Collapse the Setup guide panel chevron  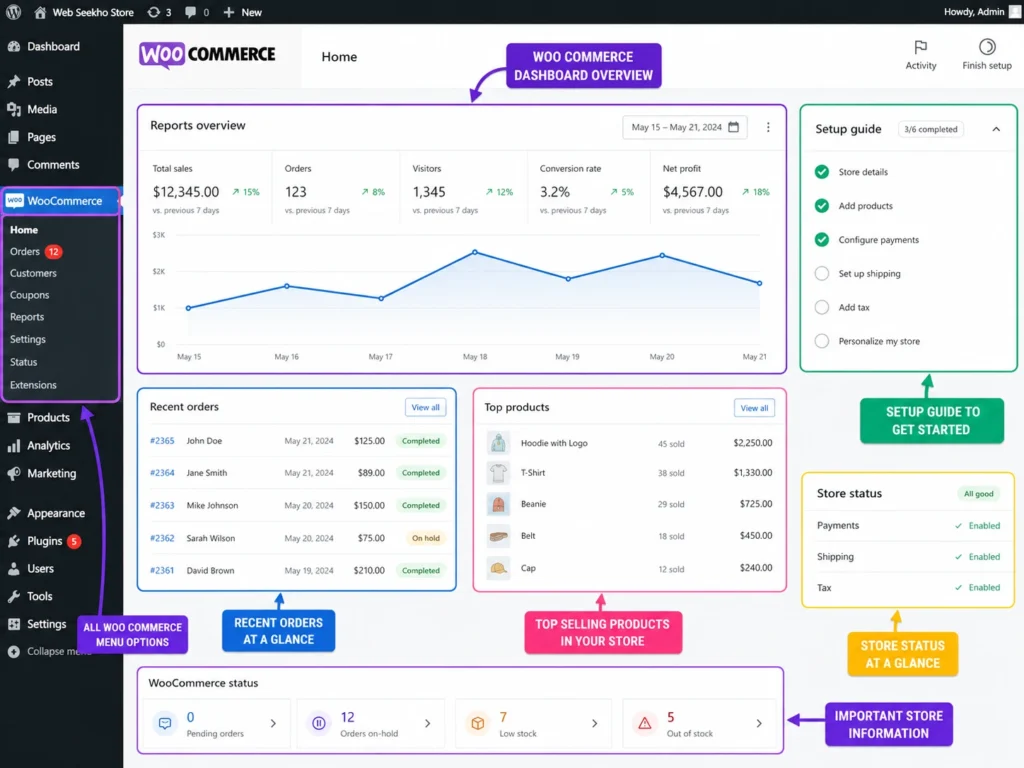click(x=996, y=129)
